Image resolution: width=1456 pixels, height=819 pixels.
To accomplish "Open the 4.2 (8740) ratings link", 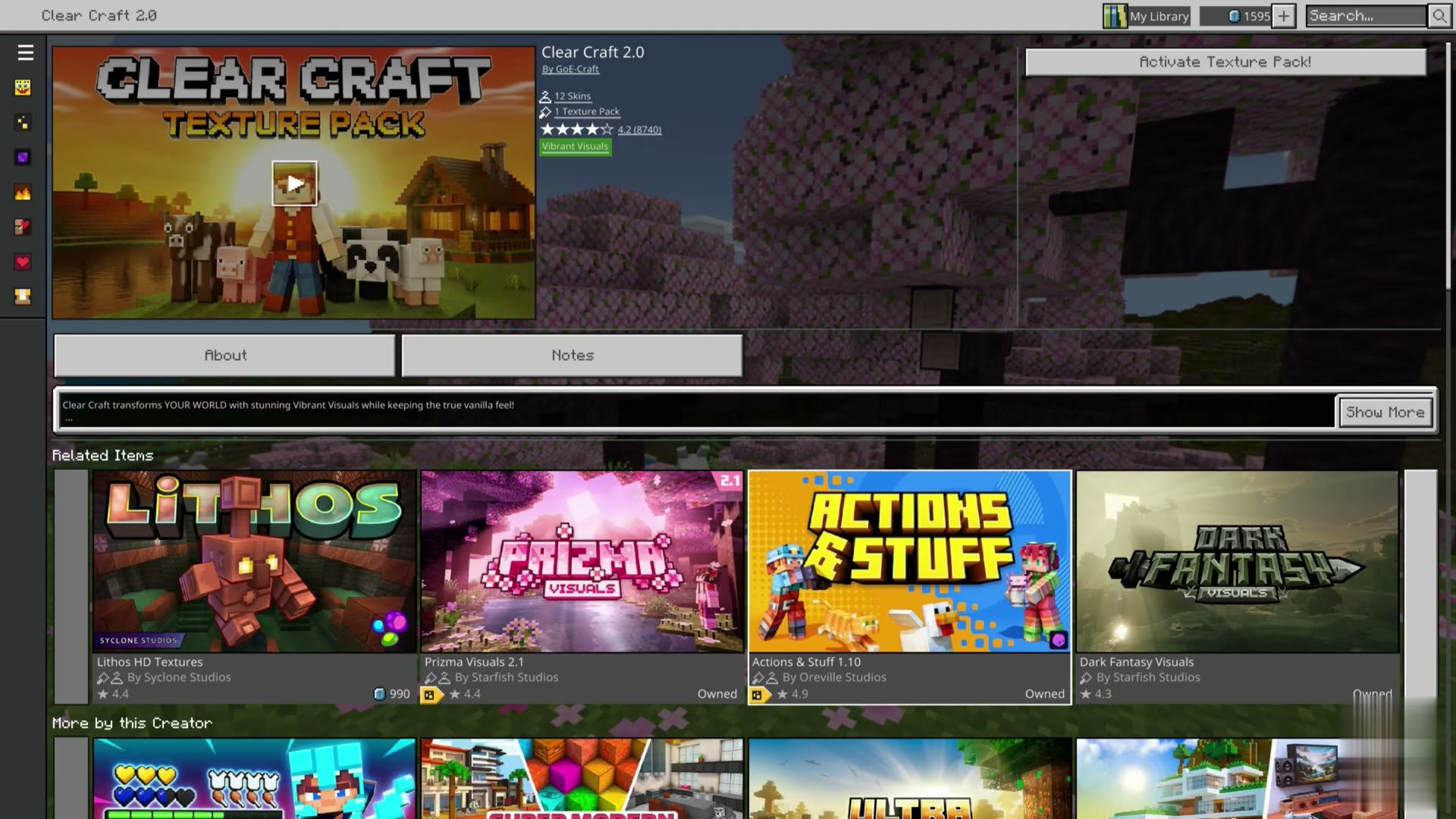I will [639, 130].
